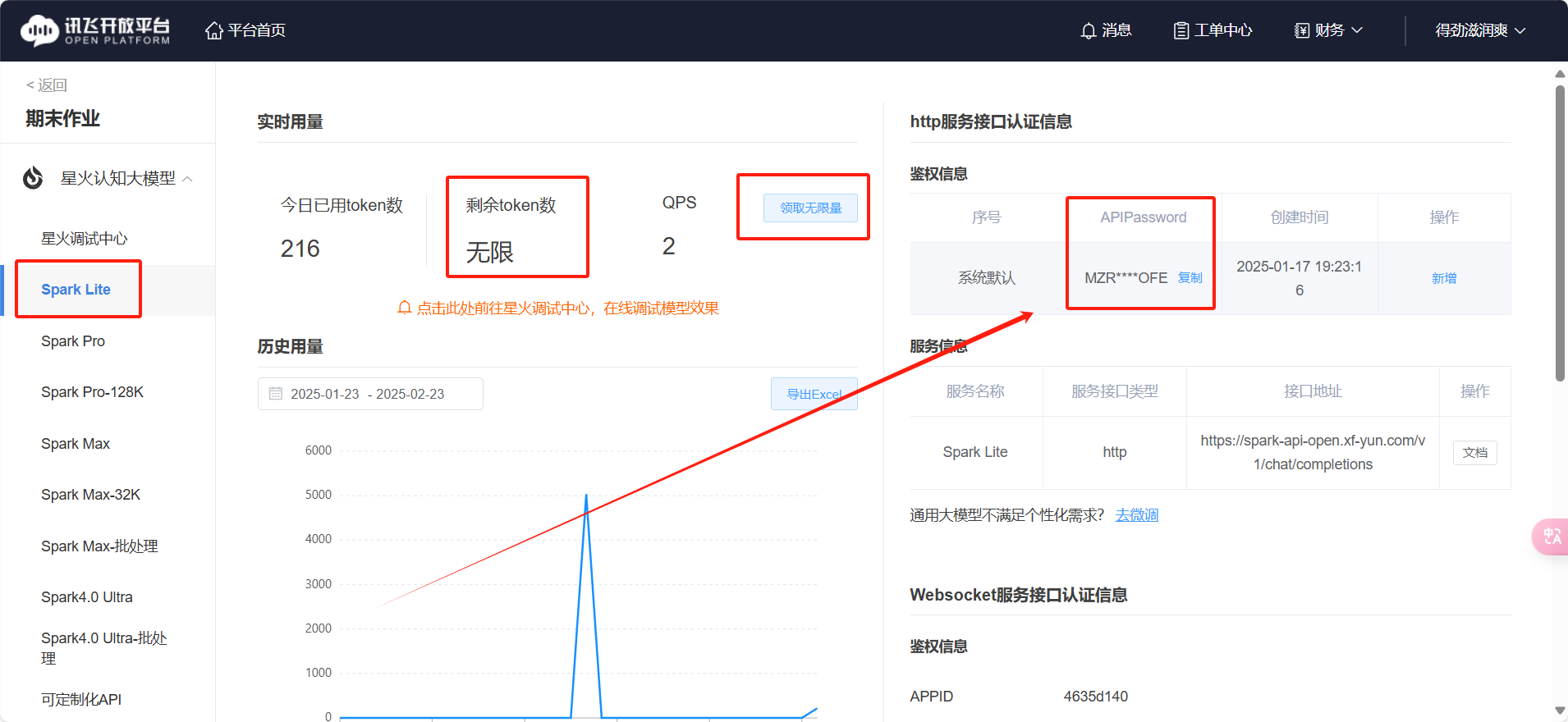Screen dimensions: 1568x722
Task: Open the 文档 button for Spark Lite
Action: pyautogui.click(x=1475, y=453)
